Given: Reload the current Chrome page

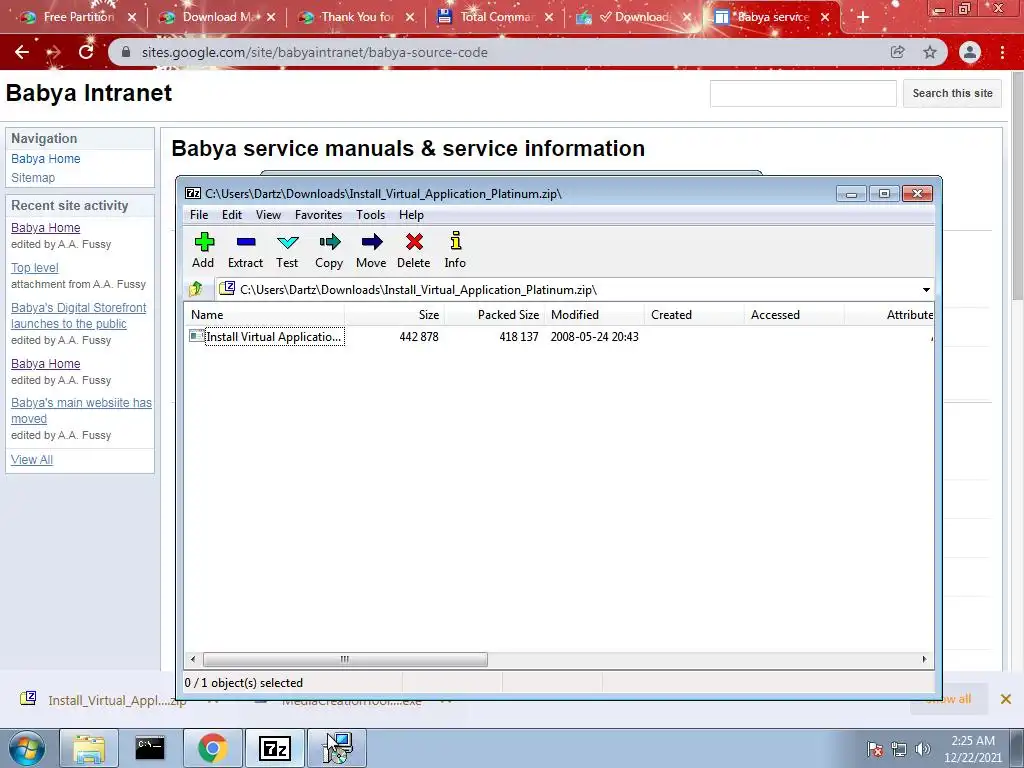Looking at the screenshot, I should tap(86, 52).
